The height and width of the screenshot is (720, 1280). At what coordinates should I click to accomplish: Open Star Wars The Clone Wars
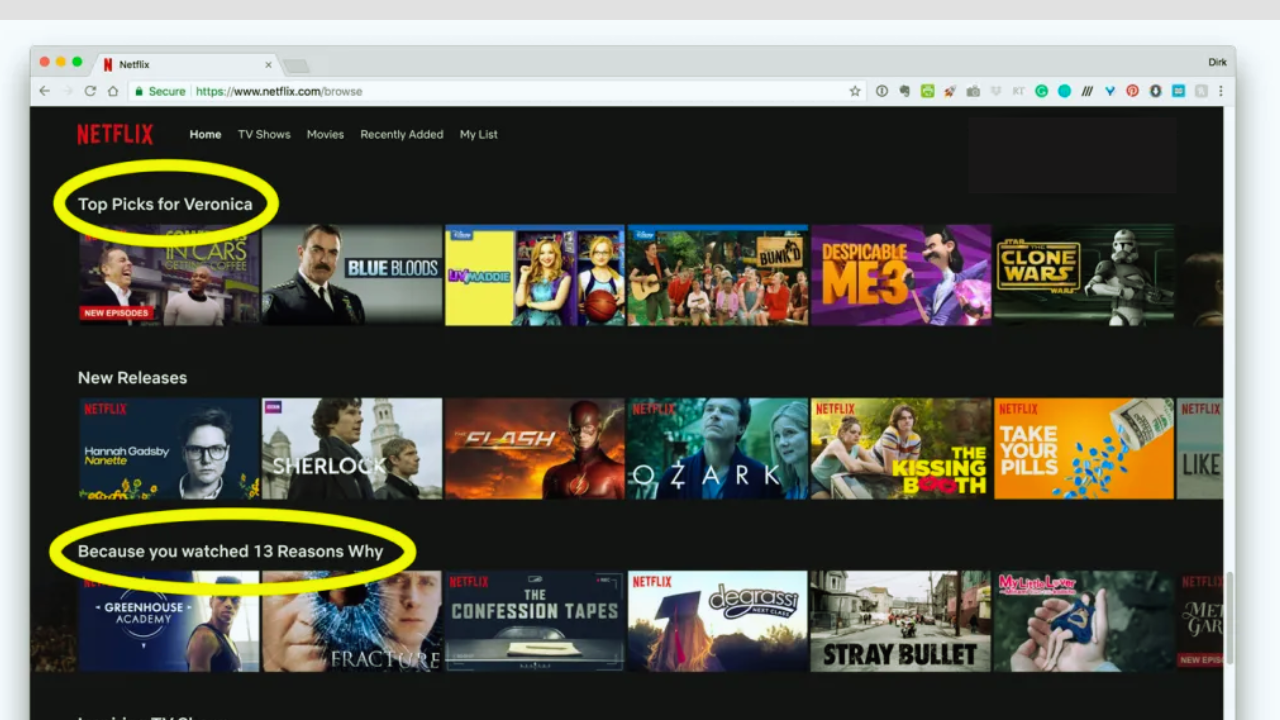pos(1084,275)
